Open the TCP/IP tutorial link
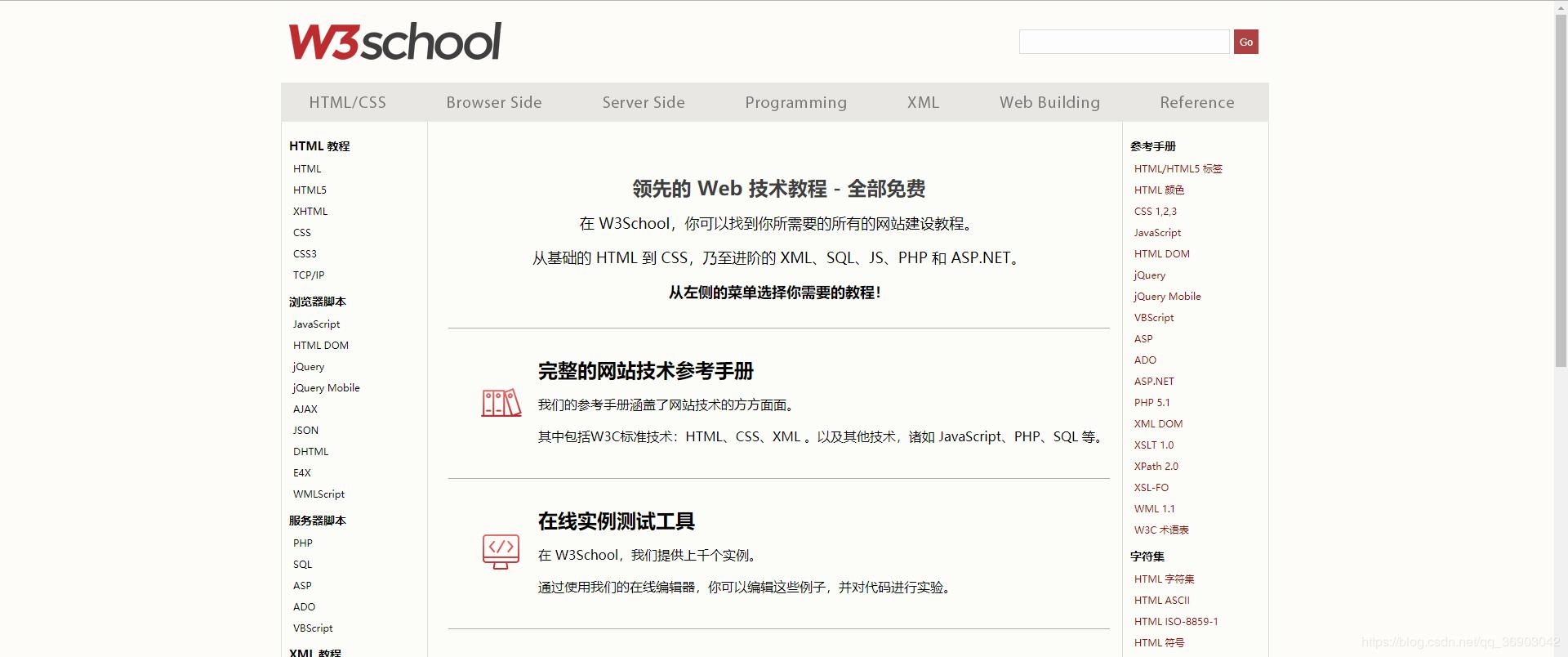This screenshot has width=1568, height=657. coord(309,275)
